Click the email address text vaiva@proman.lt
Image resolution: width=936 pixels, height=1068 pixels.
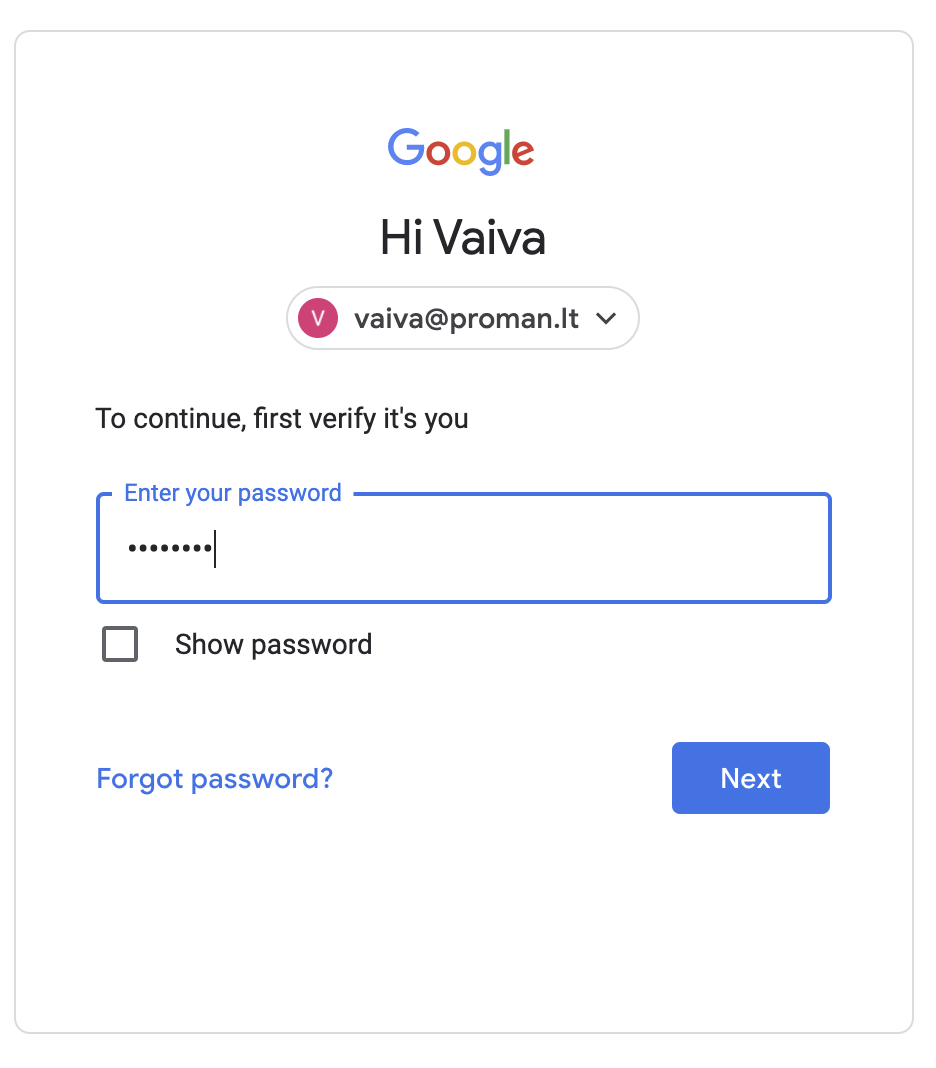(x=466, y=319)
